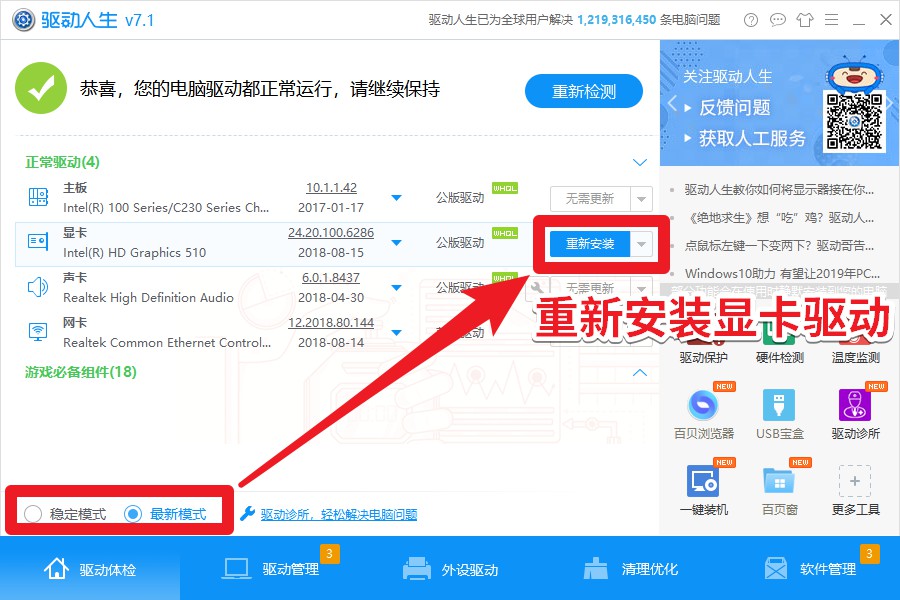Image resolution: width=900 pixels, height=600 pixels.
Task: Open the 驱动诊所 link at bottom
Action: [284, 514]
